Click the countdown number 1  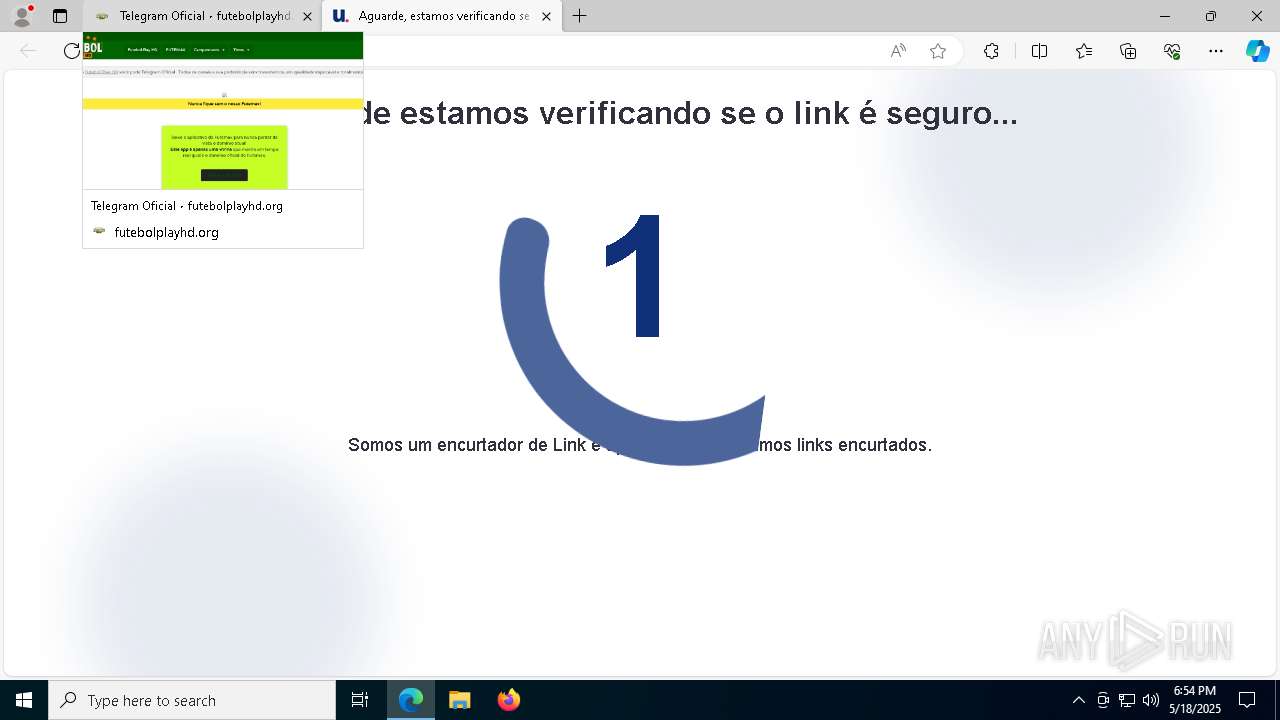pos(634,275)
